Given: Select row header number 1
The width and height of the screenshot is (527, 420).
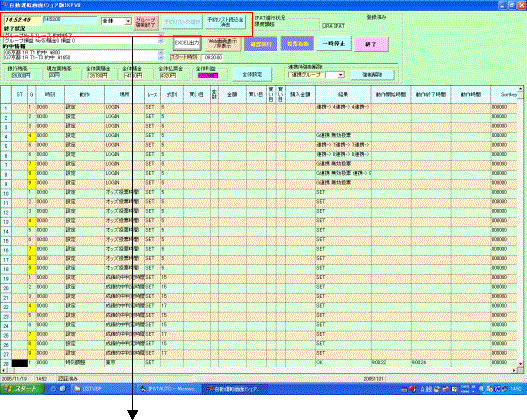Looking at the screenshot, I should [6, 108].
